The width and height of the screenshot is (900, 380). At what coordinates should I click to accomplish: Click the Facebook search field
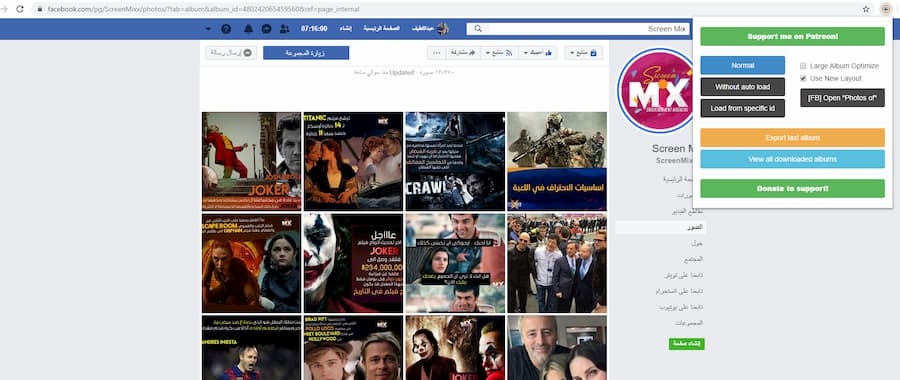point(579,29)
